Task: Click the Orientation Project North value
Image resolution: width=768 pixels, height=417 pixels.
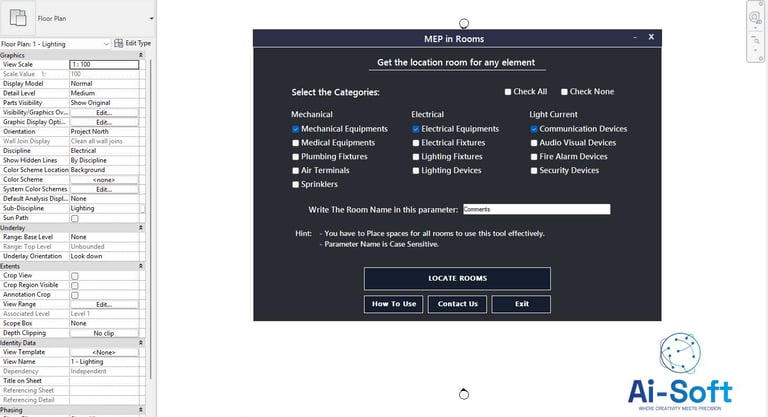Action: pos(104,132)
